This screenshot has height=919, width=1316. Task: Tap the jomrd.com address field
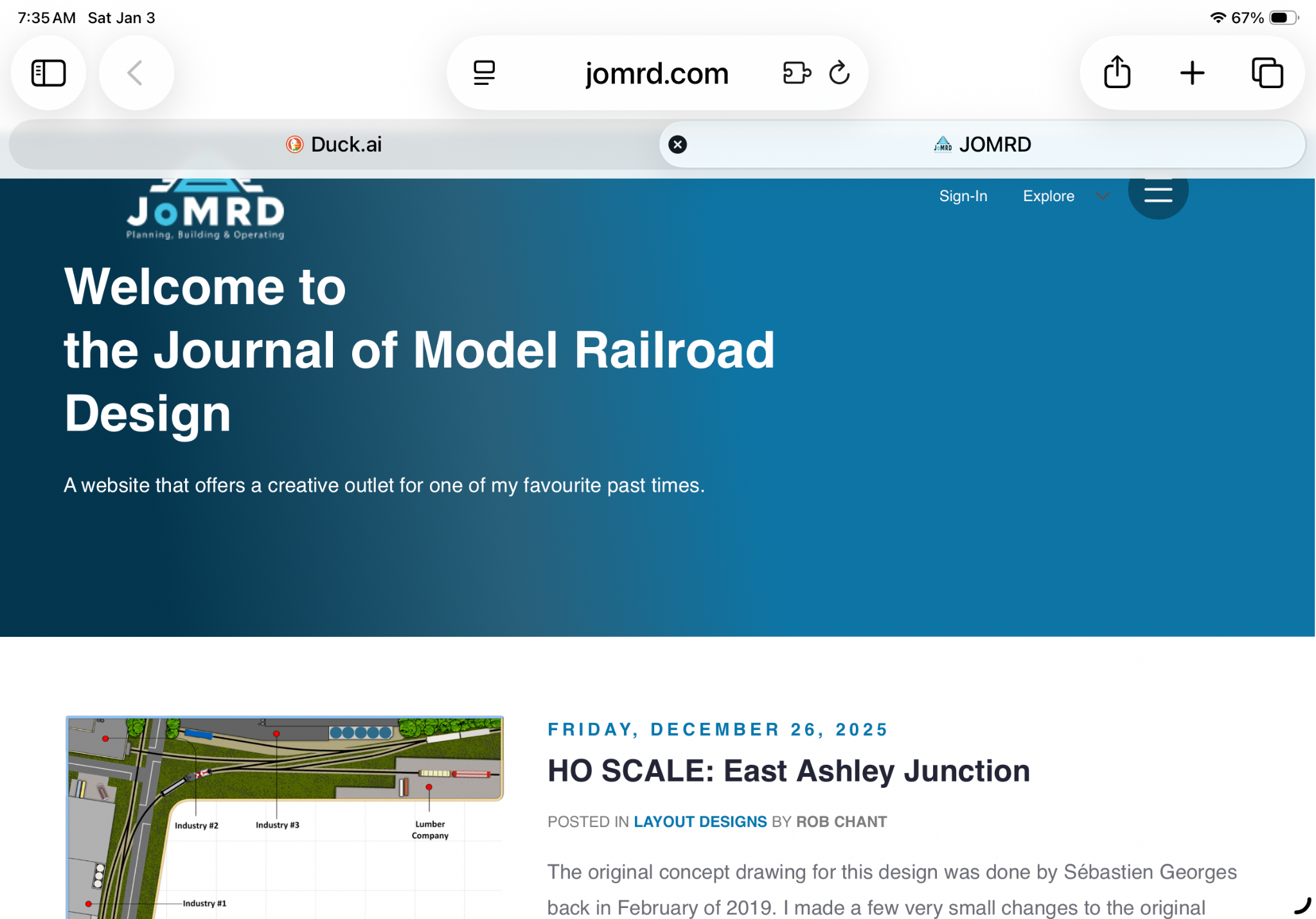[657, 73]
